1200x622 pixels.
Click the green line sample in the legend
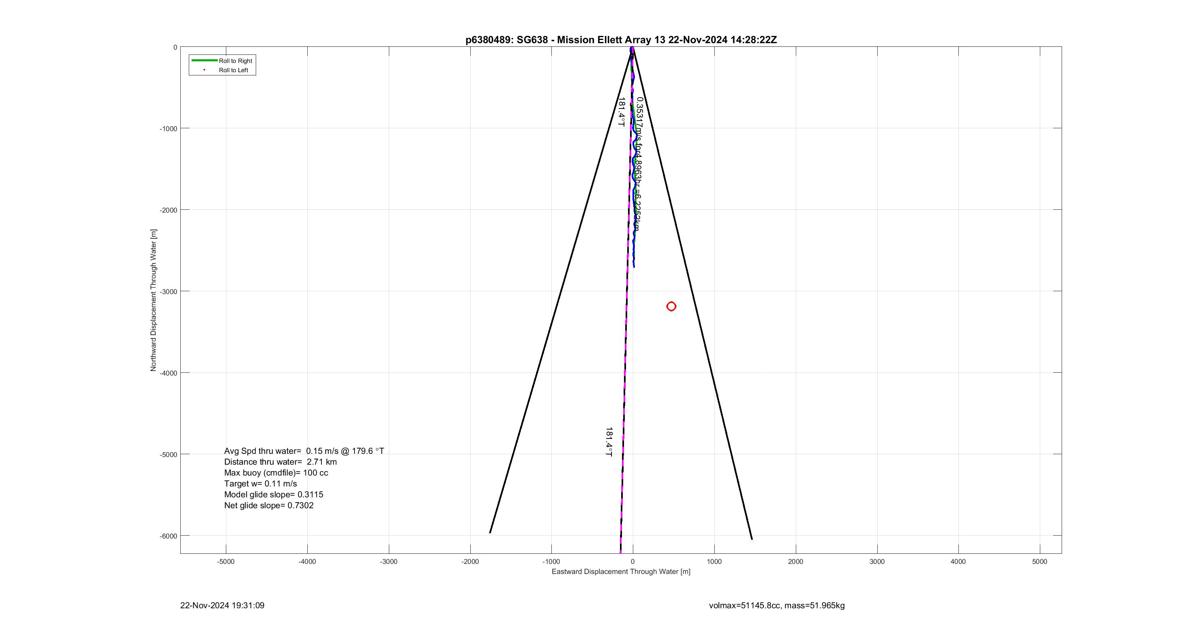point(204,61)
